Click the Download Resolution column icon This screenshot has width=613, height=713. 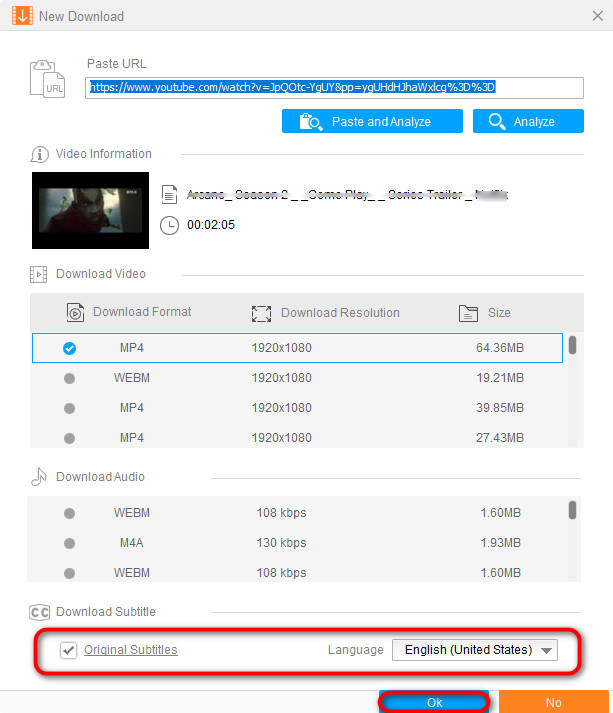(x=262, y=313)
